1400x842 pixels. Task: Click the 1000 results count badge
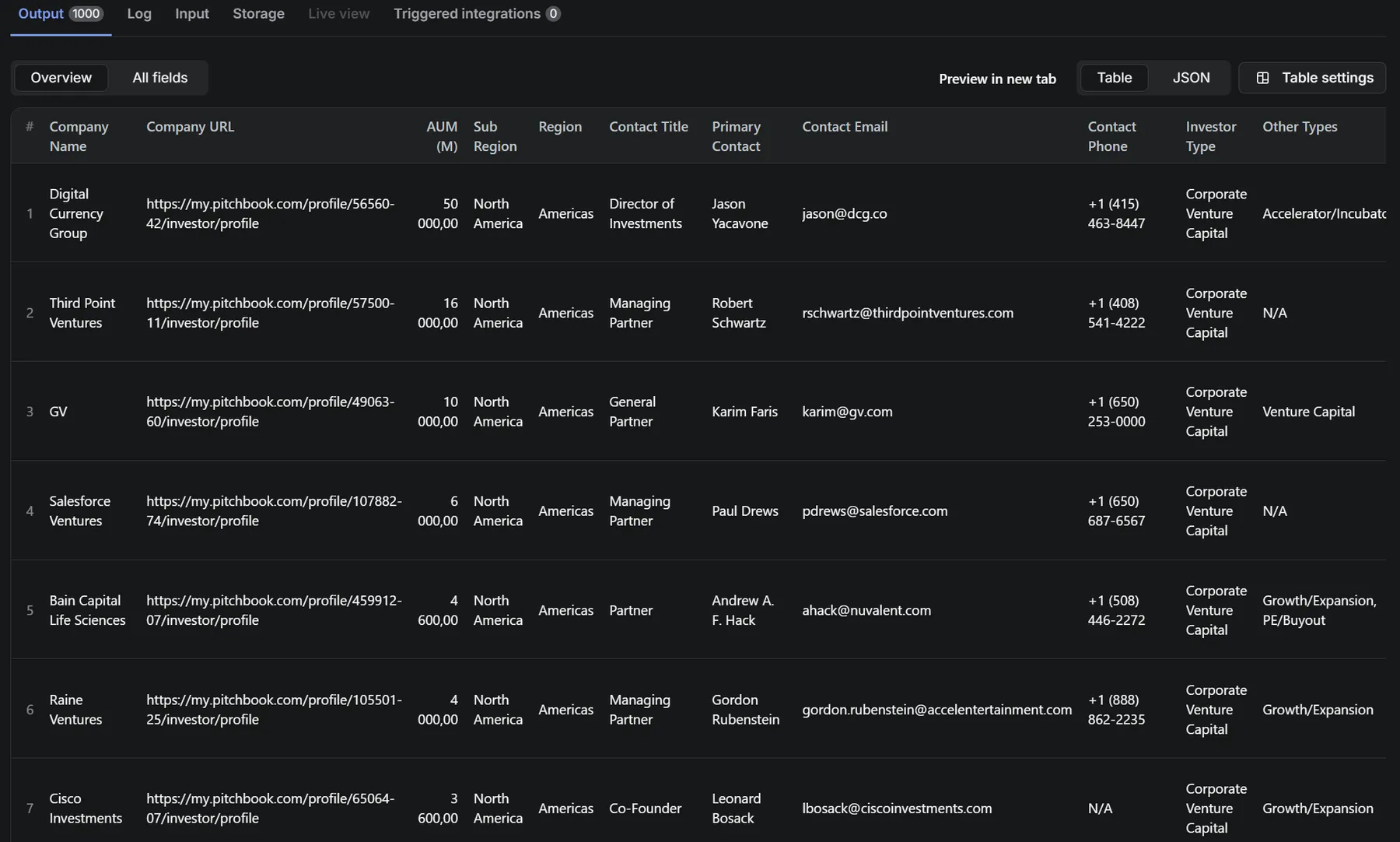click(86, 14)
